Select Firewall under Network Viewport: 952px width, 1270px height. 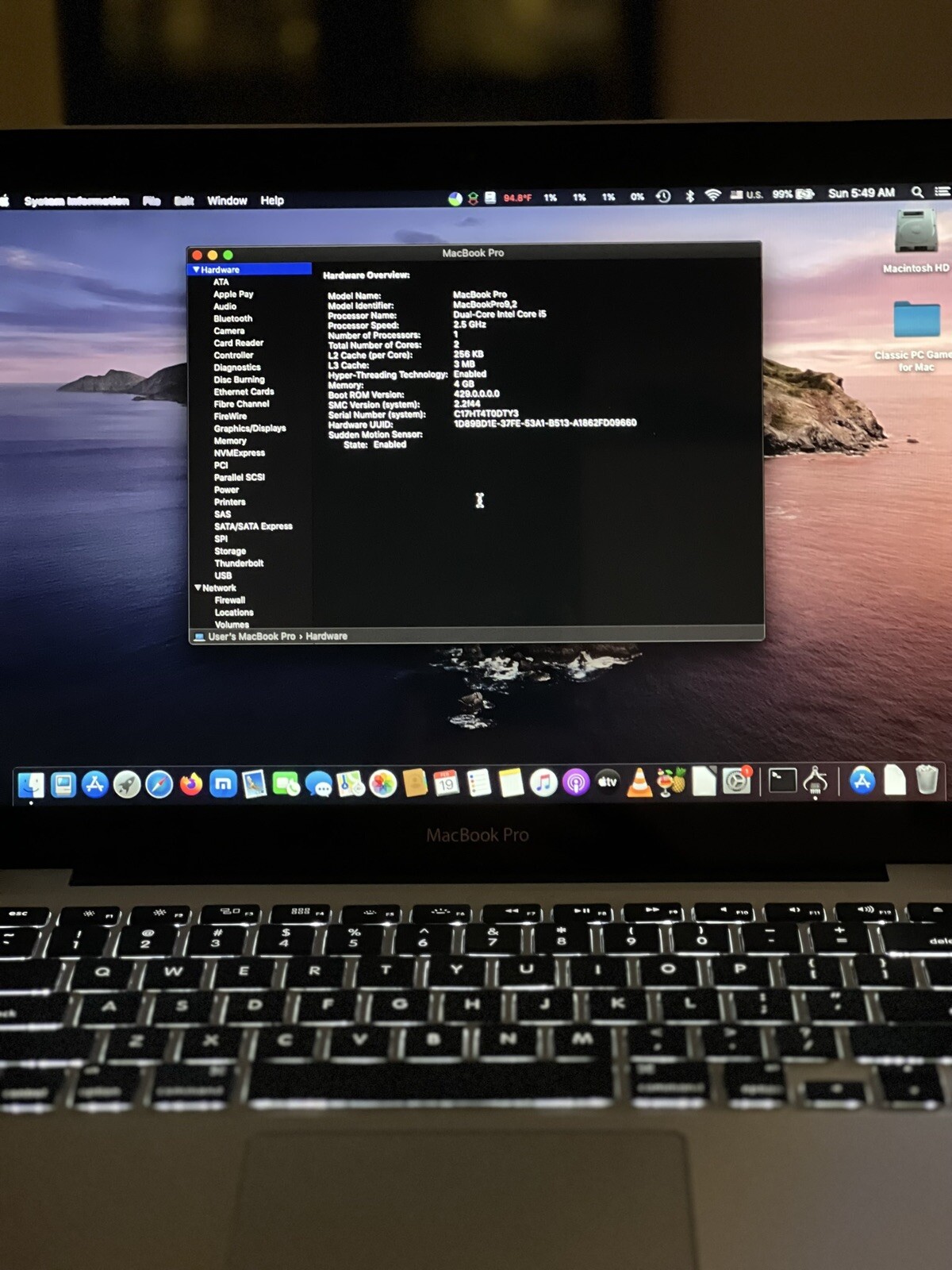point(229,600)
